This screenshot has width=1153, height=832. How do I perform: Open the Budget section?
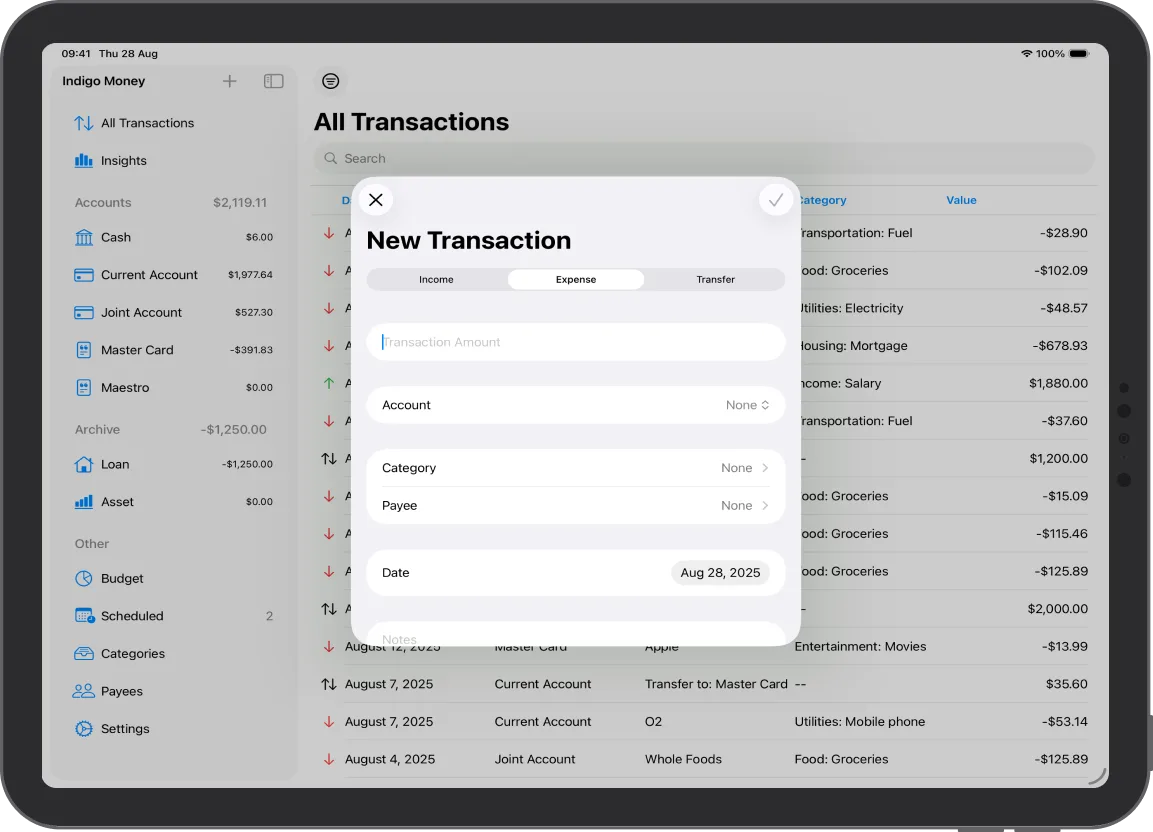(x=121, y=578)
